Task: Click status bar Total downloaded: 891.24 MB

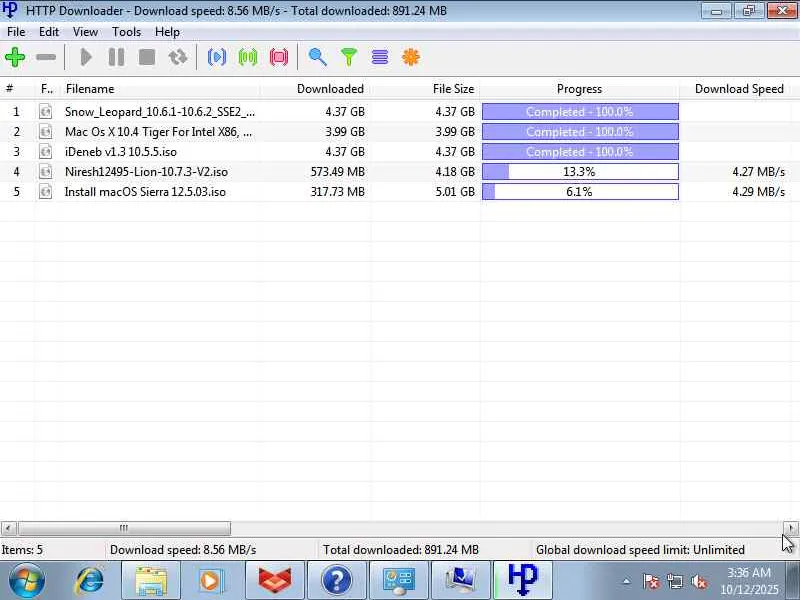Action: (401, 549)
